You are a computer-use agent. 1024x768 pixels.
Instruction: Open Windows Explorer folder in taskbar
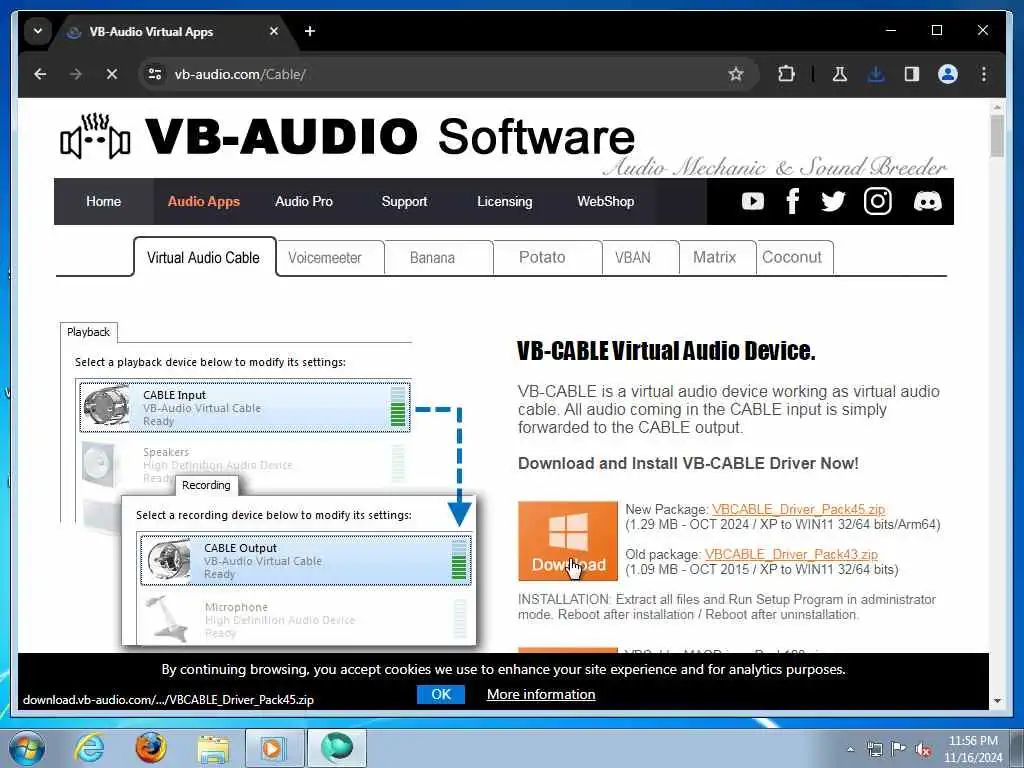coord(214,748)
